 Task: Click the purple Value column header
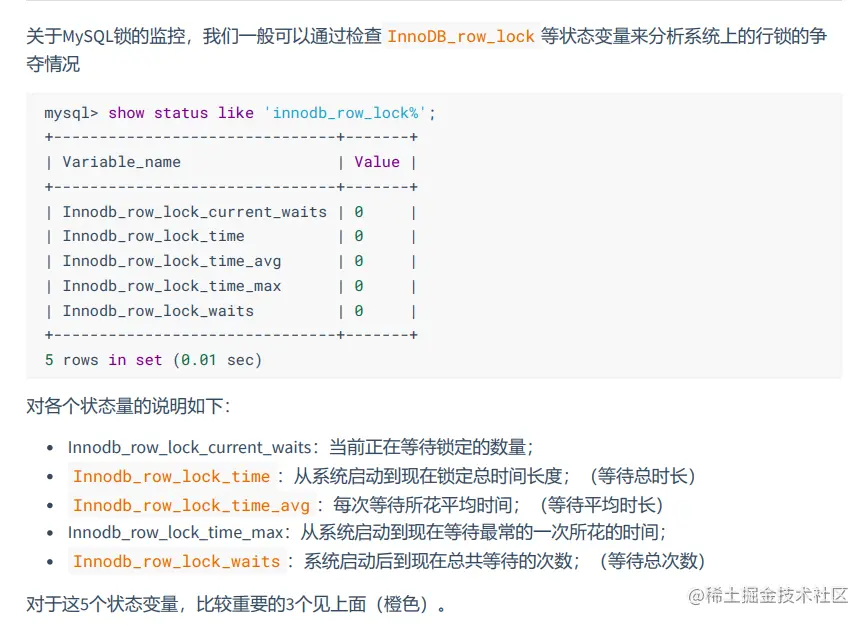tap(376, 162)
